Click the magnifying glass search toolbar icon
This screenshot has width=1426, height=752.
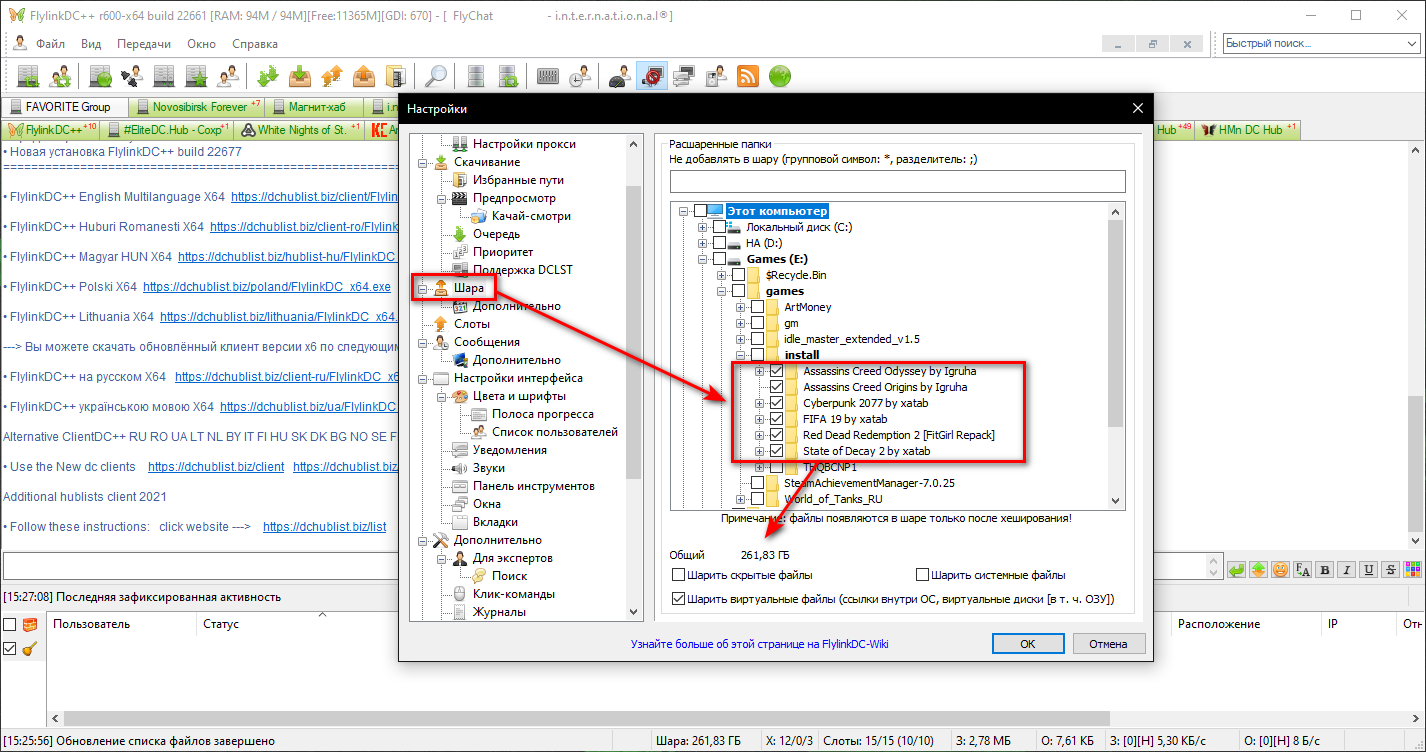coord(437,76)
